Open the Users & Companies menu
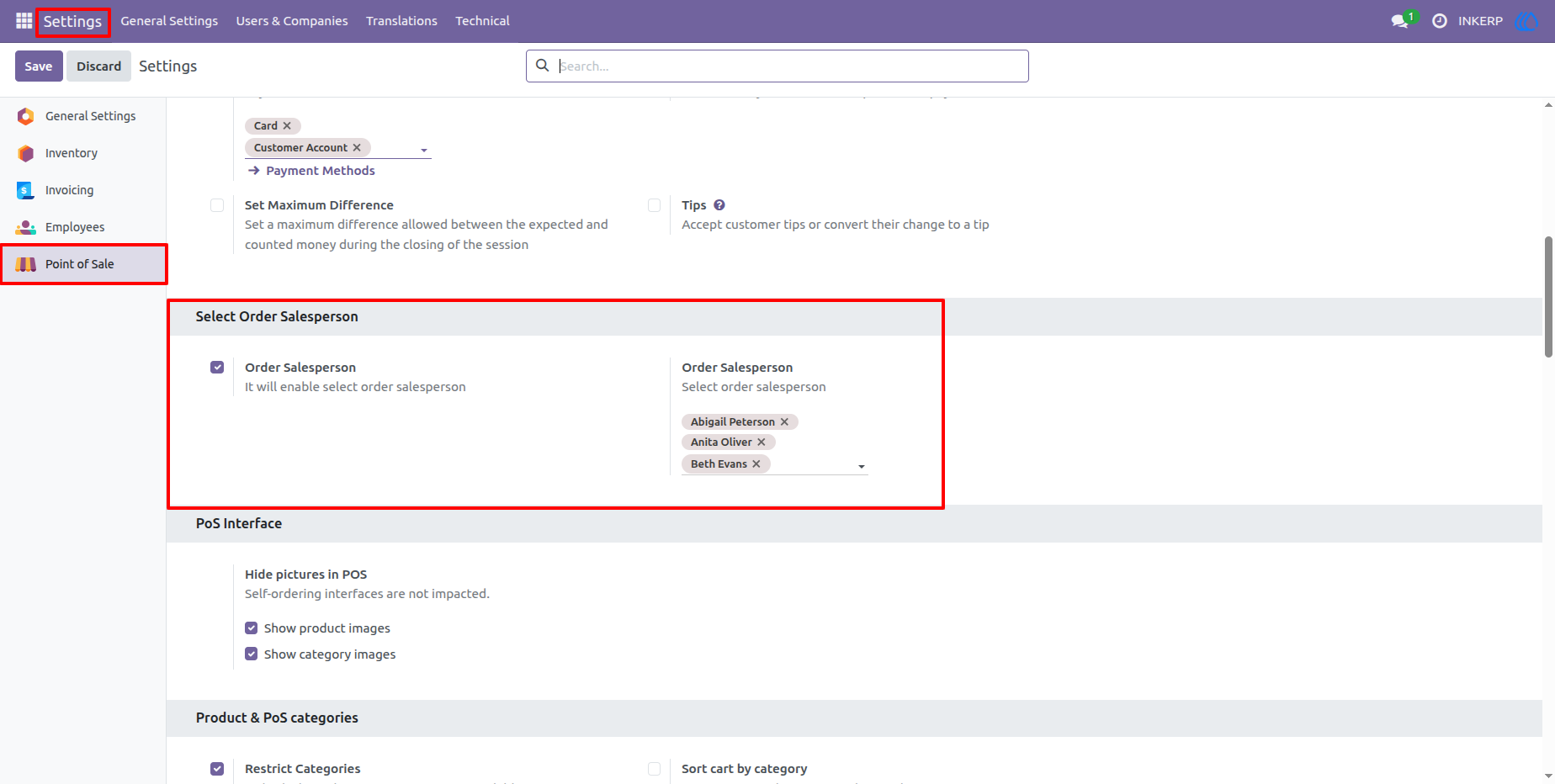Screen dimensions: 1555x784 pyautogui.click(x=292, y=21)
